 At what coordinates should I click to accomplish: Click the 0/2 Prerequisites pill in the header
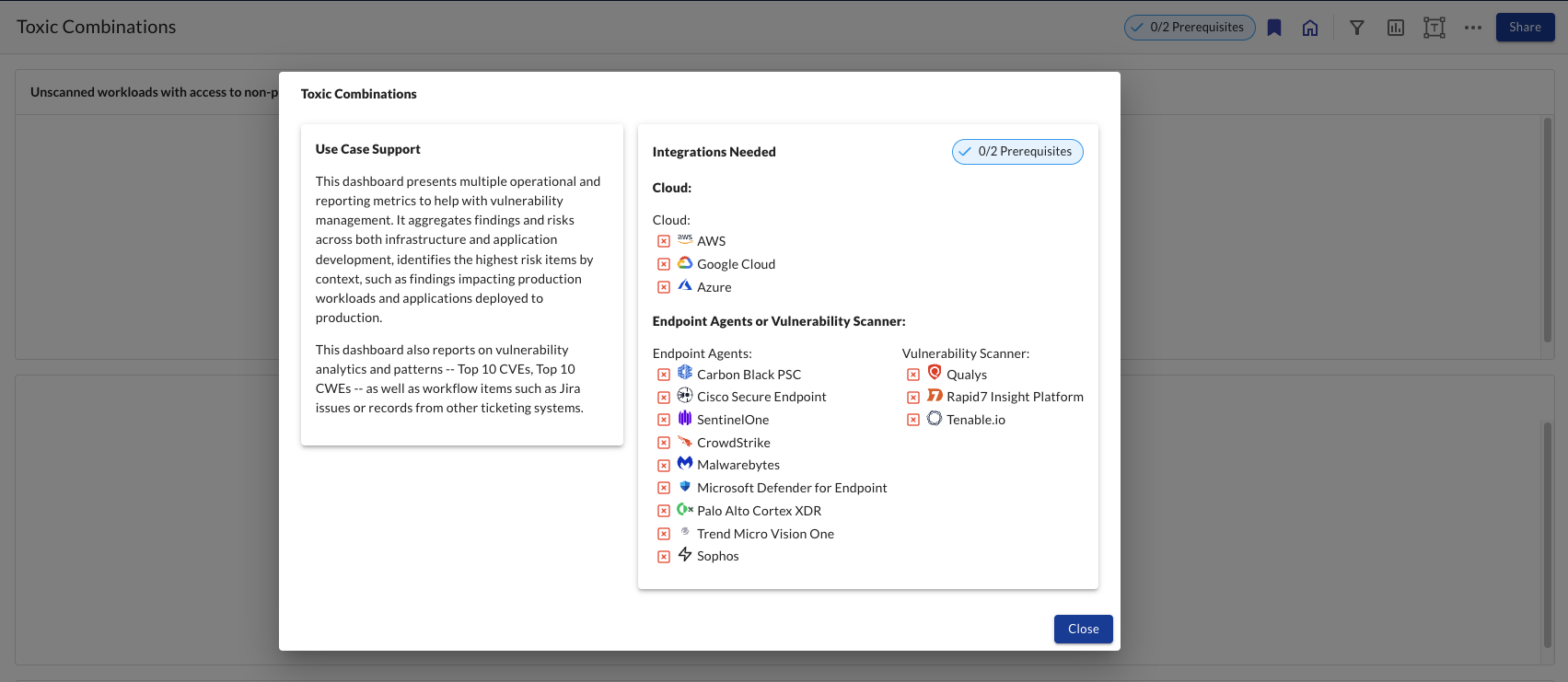point(1190,28)
